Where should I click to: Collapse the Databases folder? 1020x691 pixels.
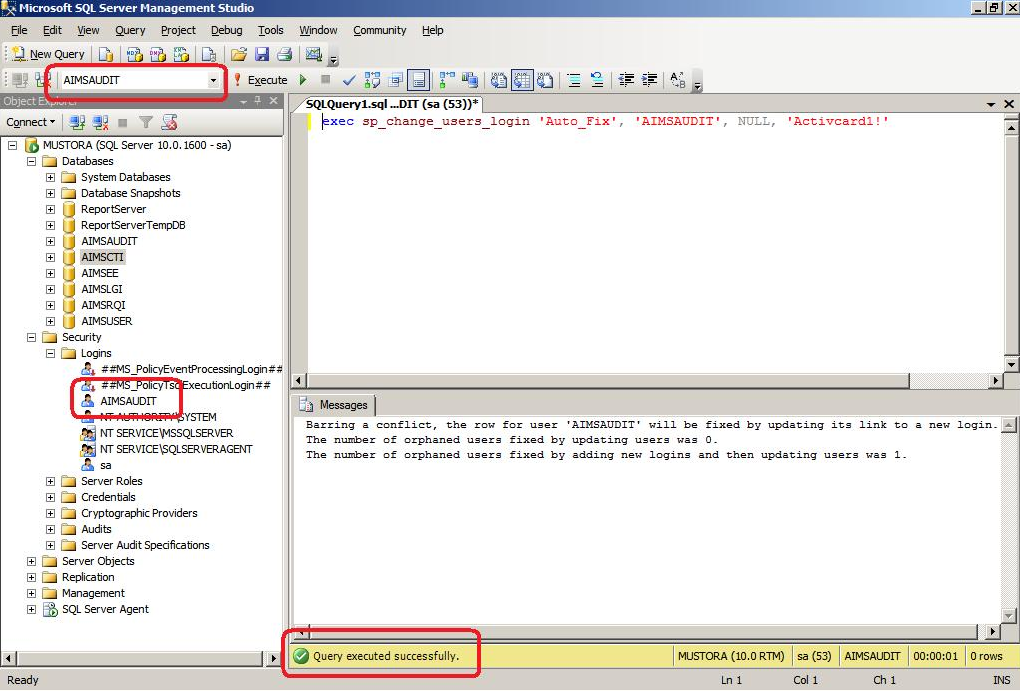(31, 161)
